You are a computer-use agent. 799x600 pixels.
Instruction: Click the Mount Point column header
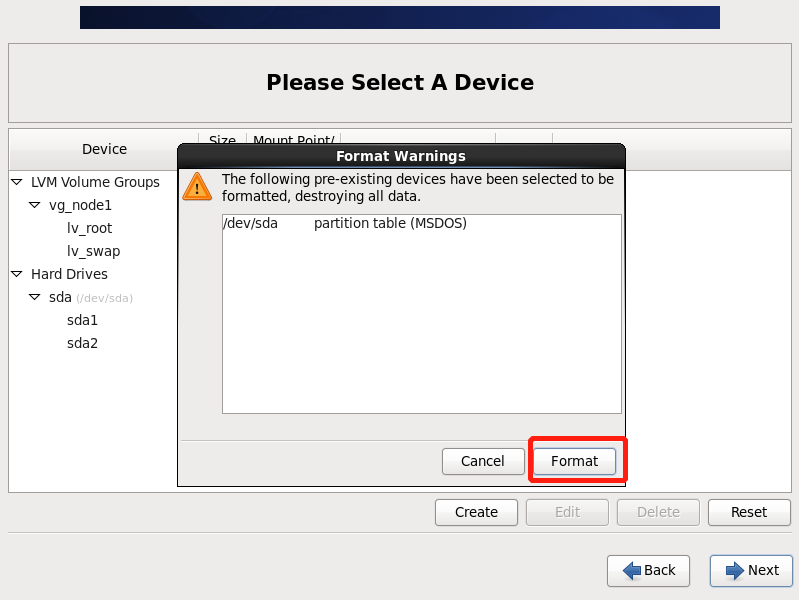[x=294, y=140]
